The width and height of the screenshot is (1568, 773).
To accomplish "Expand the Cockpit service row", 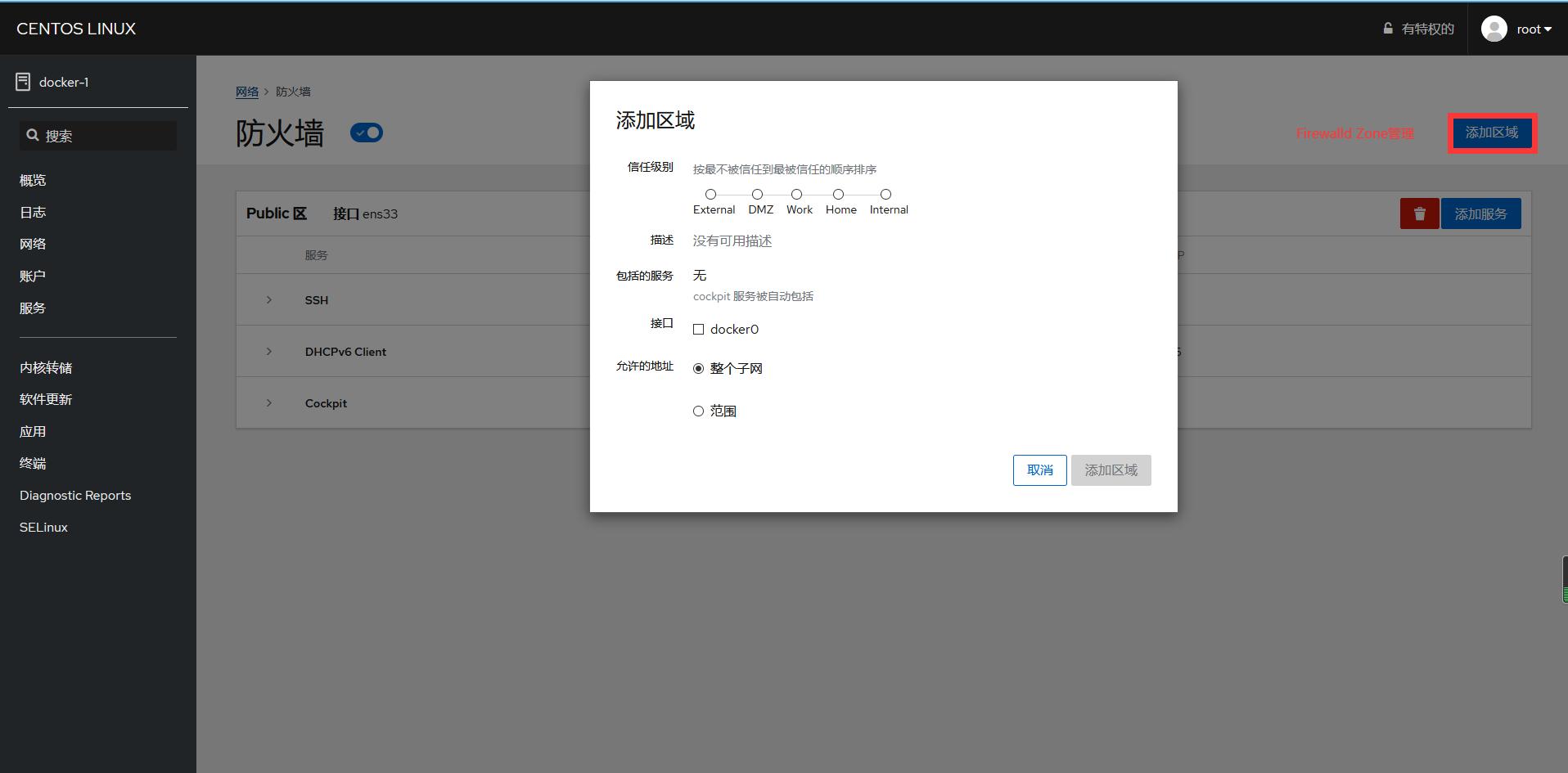I will 268,402.
